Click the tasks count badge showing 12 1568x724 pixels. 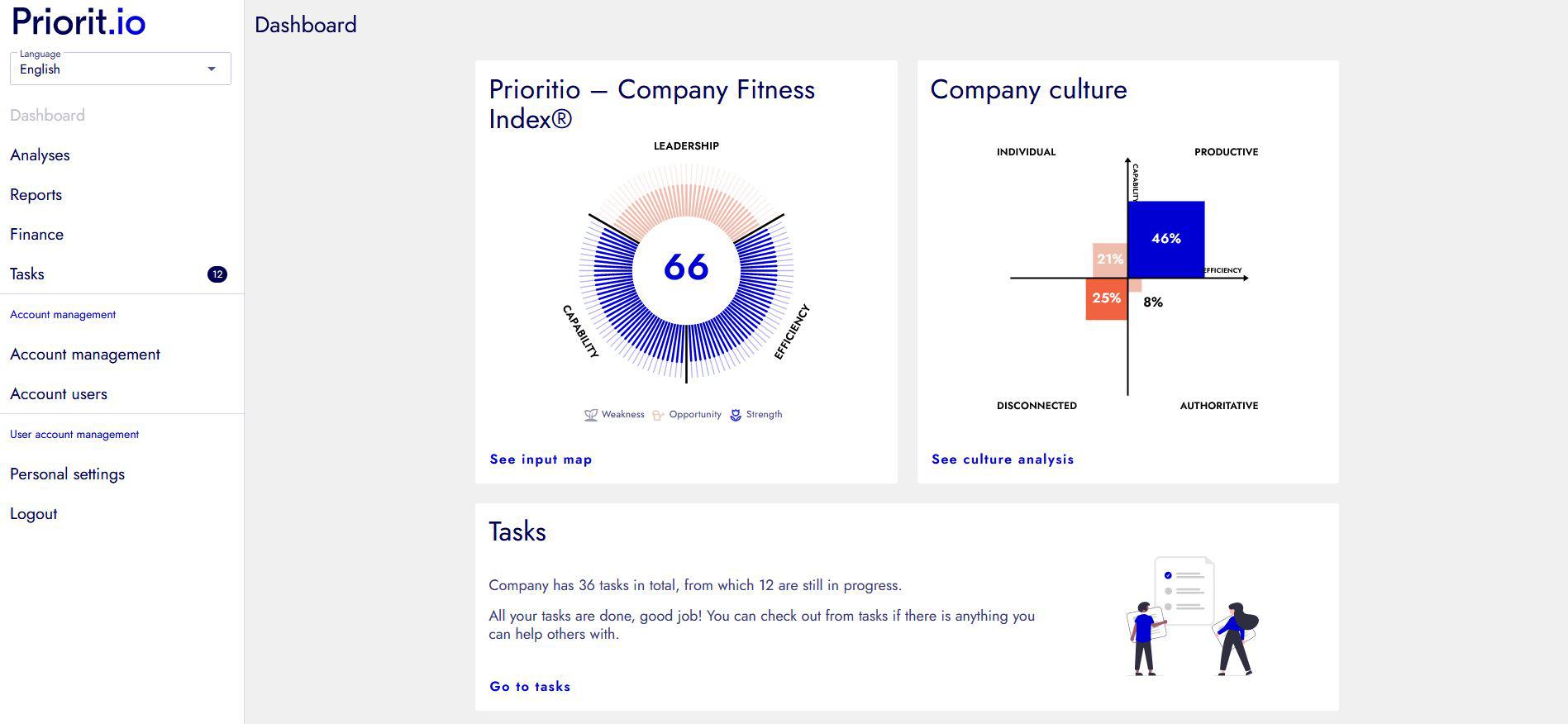point(217,274)
